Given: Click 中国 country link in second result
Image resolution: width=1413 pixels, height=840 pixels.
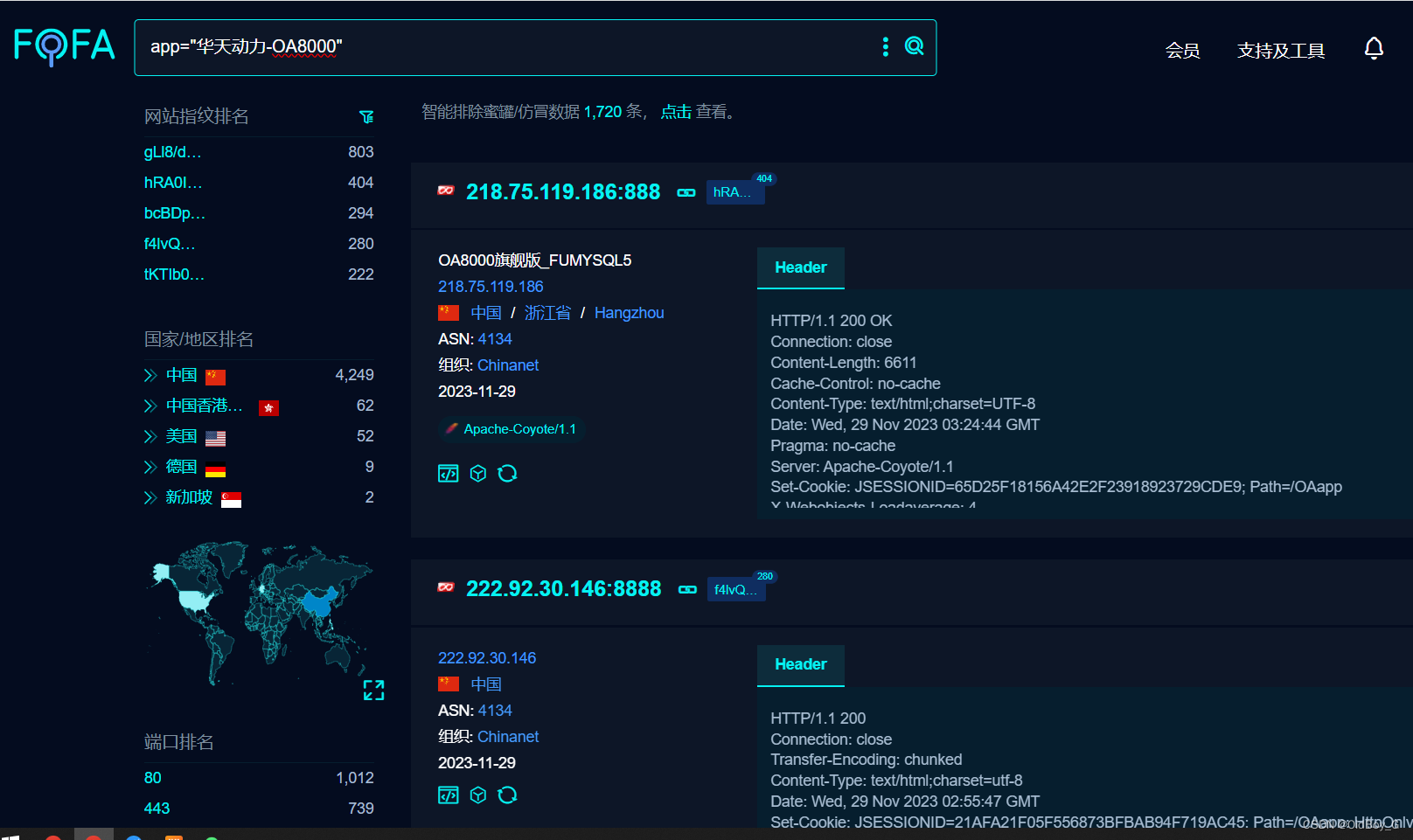Looking at the screenshot, I should [x=486, y=684].
